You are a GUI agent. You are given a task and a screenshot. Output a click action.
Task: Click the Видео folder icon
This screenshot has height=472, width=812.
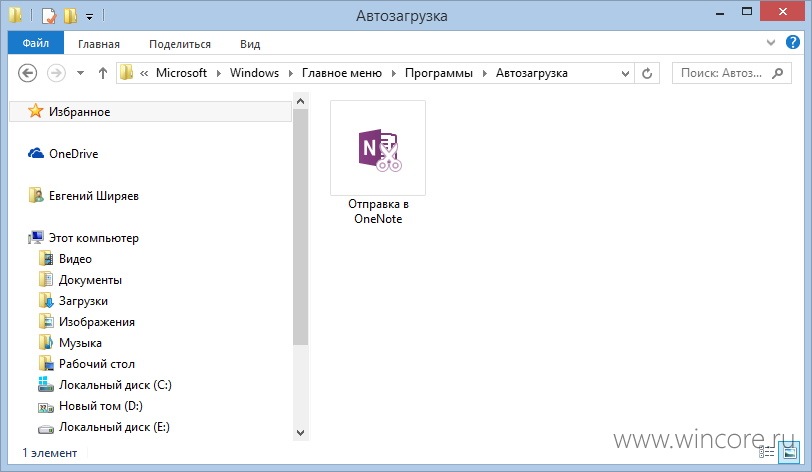click(x=46, y=259)
